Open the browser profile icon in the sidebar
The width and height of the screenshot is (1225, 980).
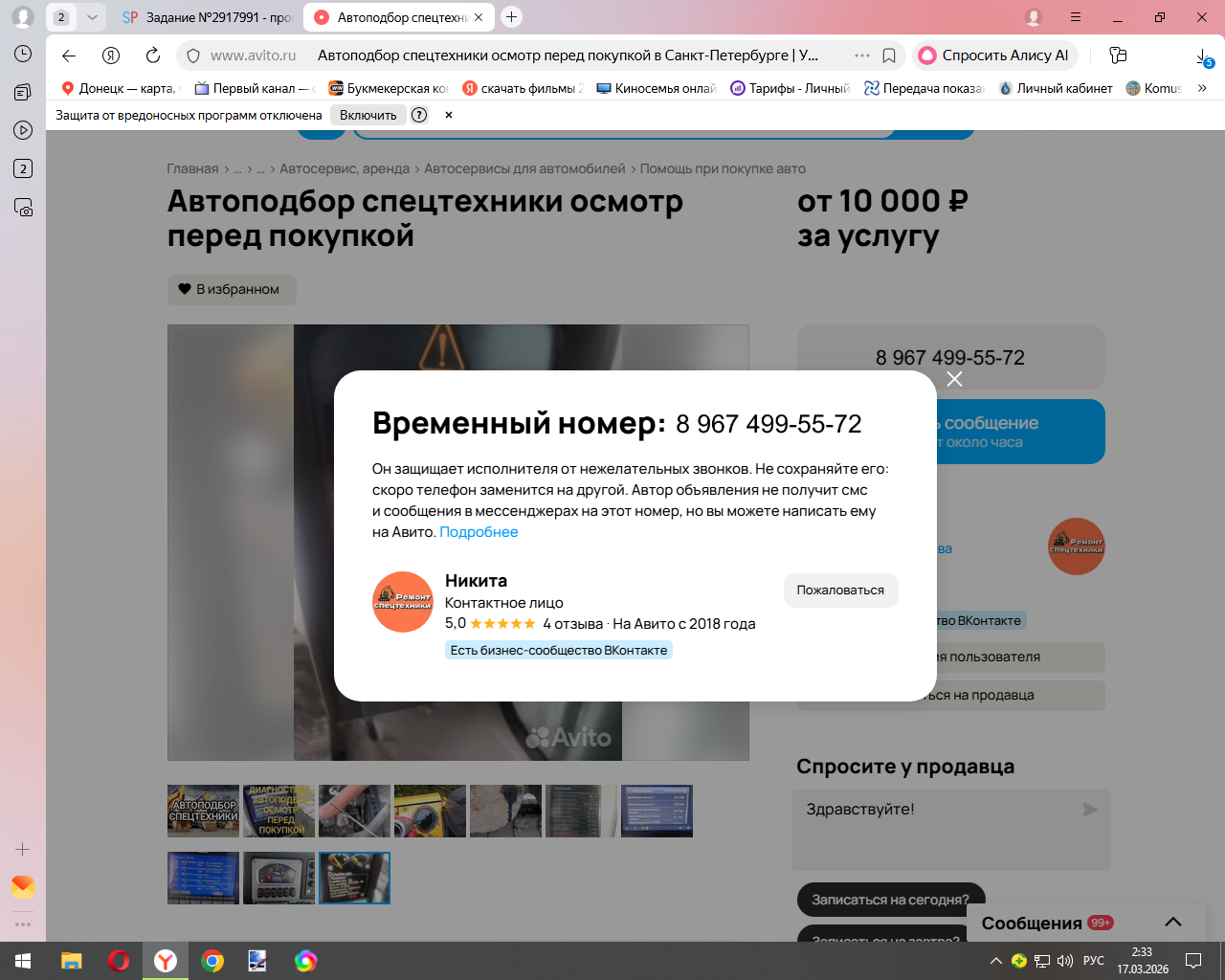(x=22, y=17)
